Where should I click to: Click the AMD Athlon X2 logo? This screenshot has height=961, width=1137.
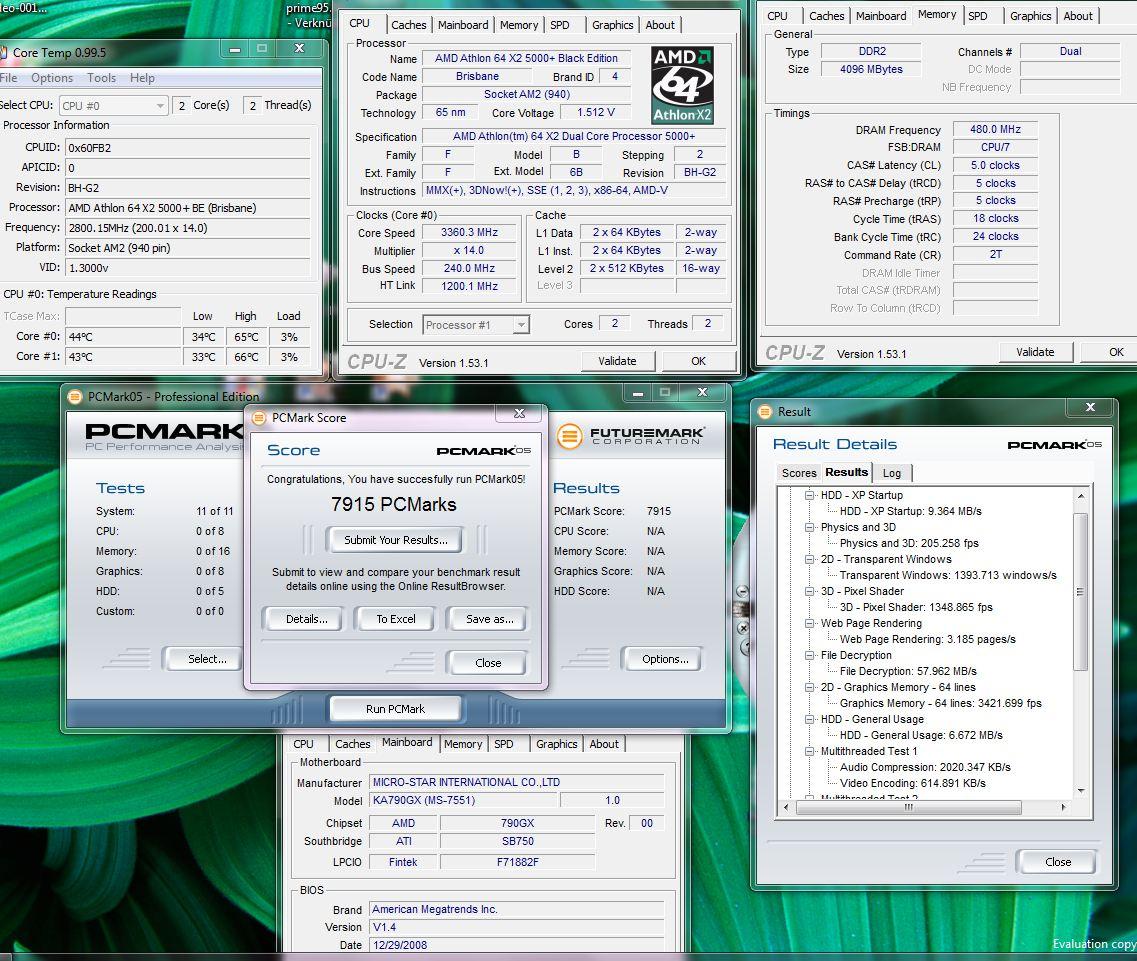[x=682, y=86]
